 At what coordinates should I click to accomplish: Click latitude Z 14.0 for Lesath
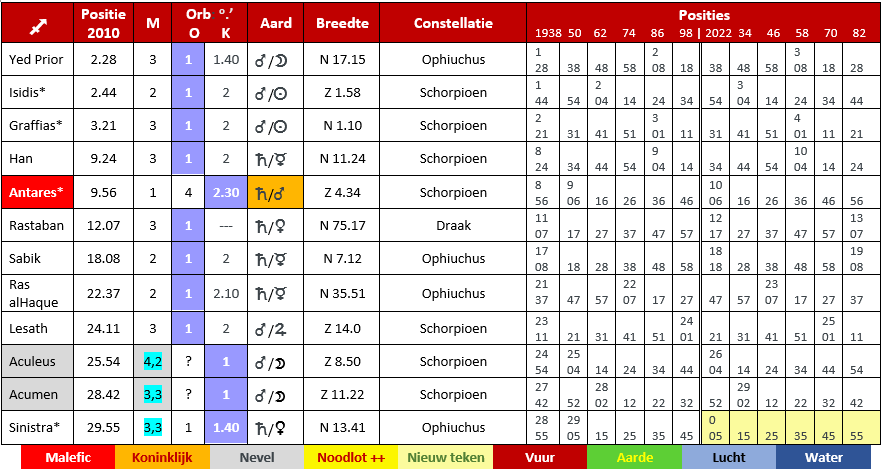pos(342,329)
